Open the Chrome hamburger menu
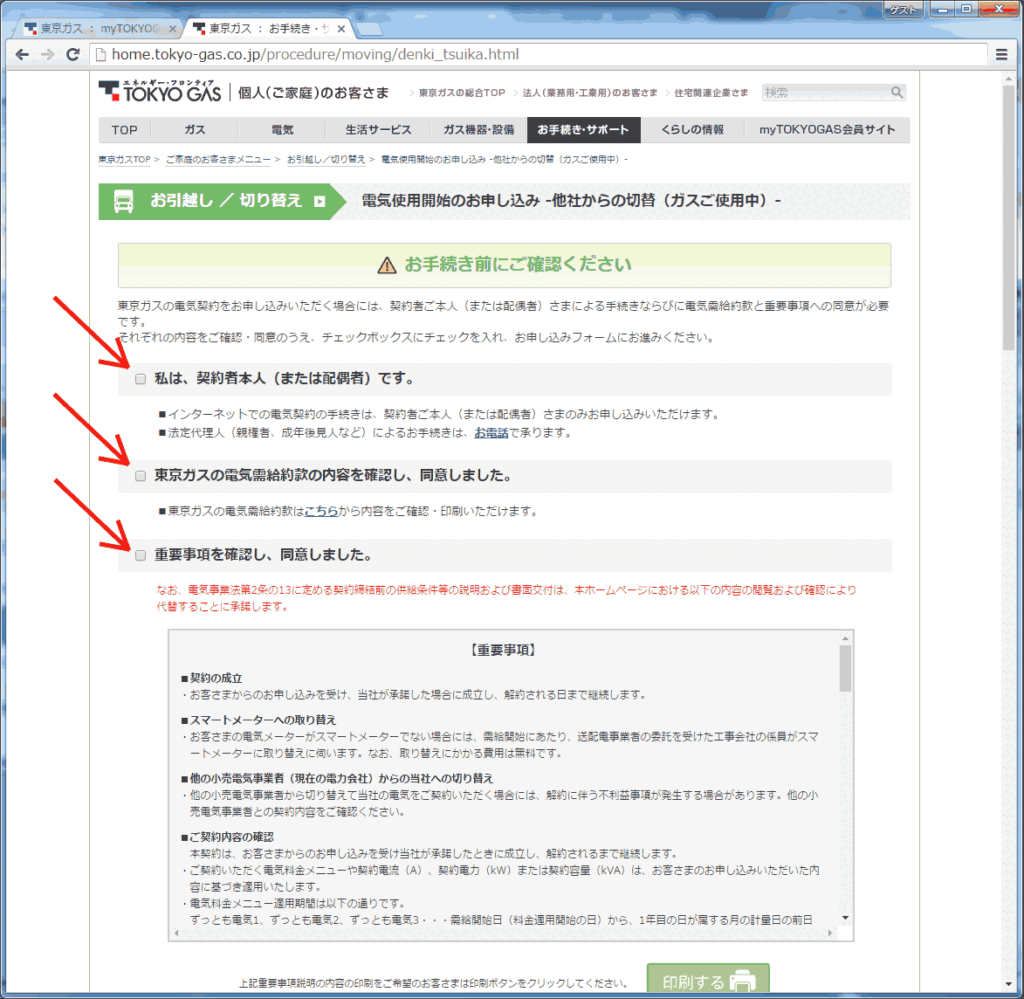 (x=1001, y=55)
